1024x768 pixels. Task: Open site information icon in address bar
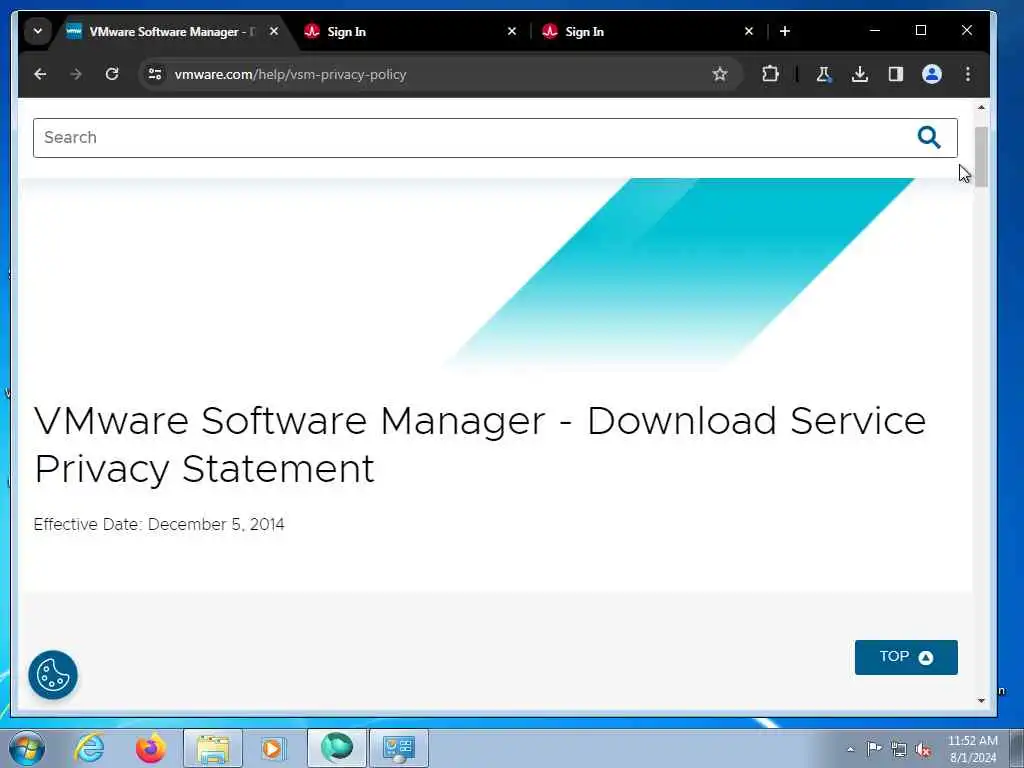coord(155,74)
